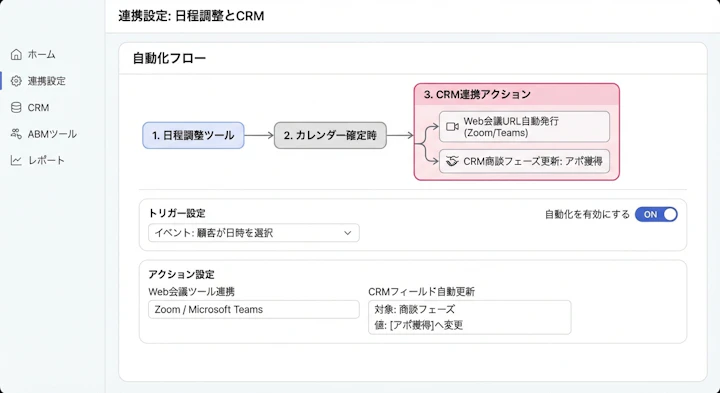Click the ホーム house icon
Viewport: 720px width, 393px height.
16,55
